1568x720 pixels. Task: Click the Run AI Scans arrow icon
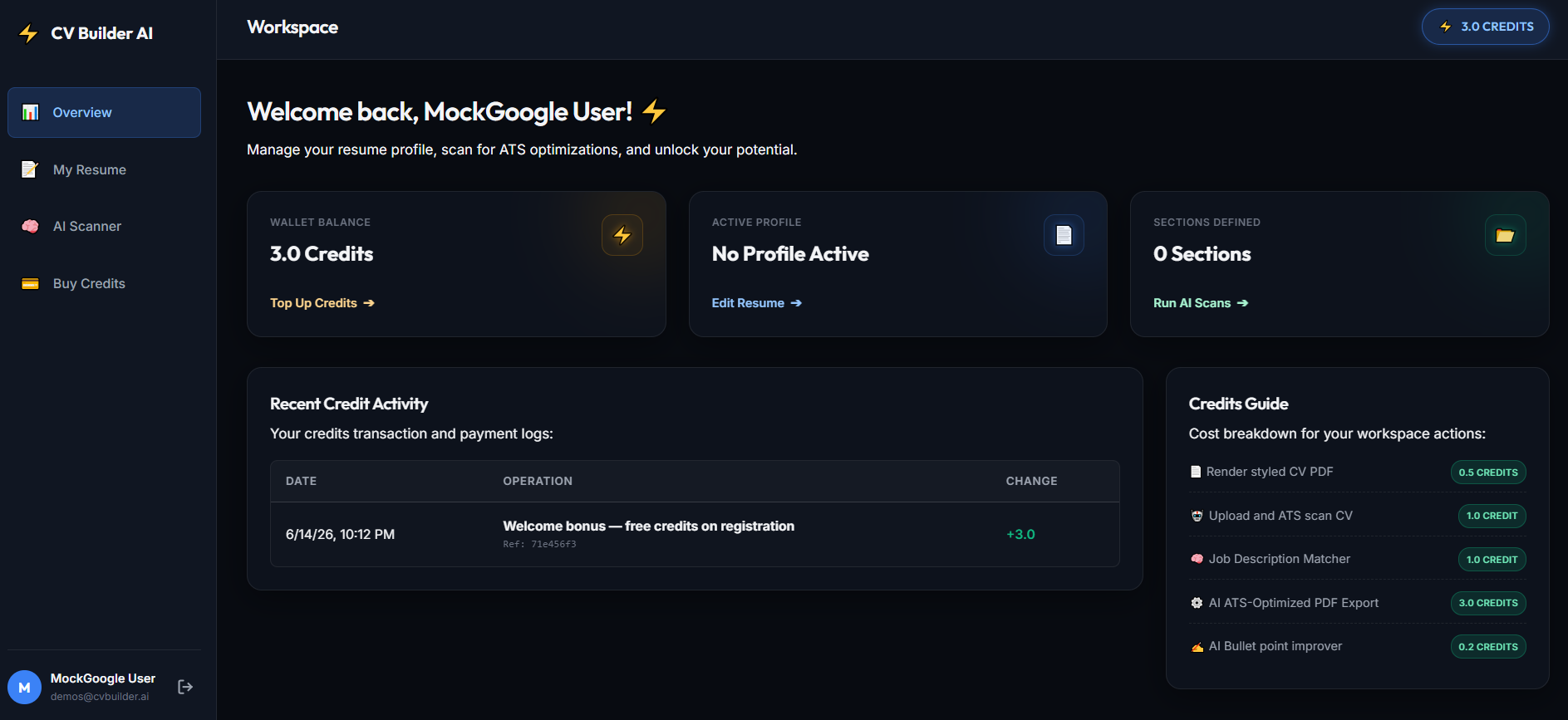coord(1242,303)
